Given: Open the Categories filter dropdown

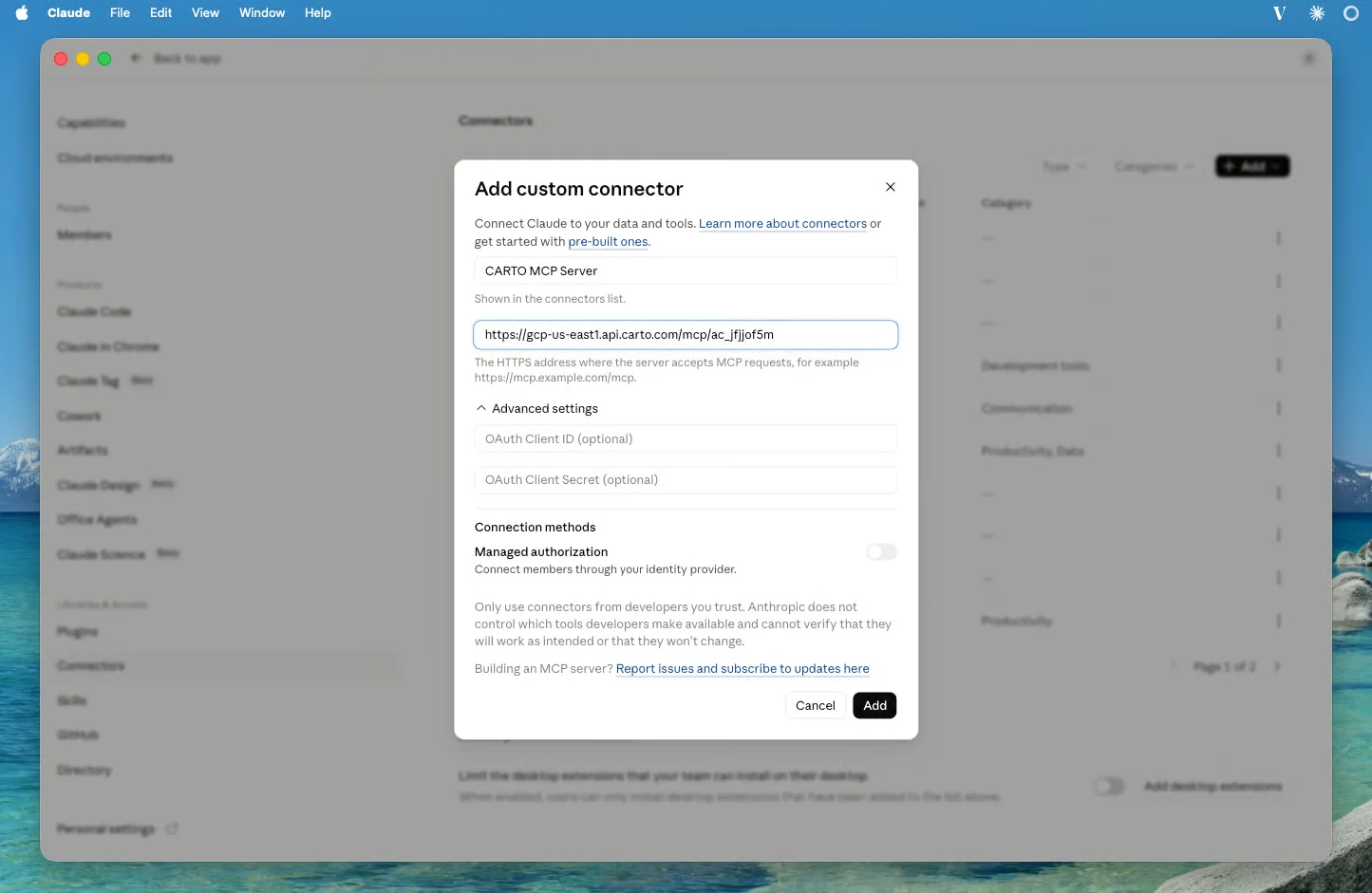Looking at the screenshot, I should click(1154, 167).
